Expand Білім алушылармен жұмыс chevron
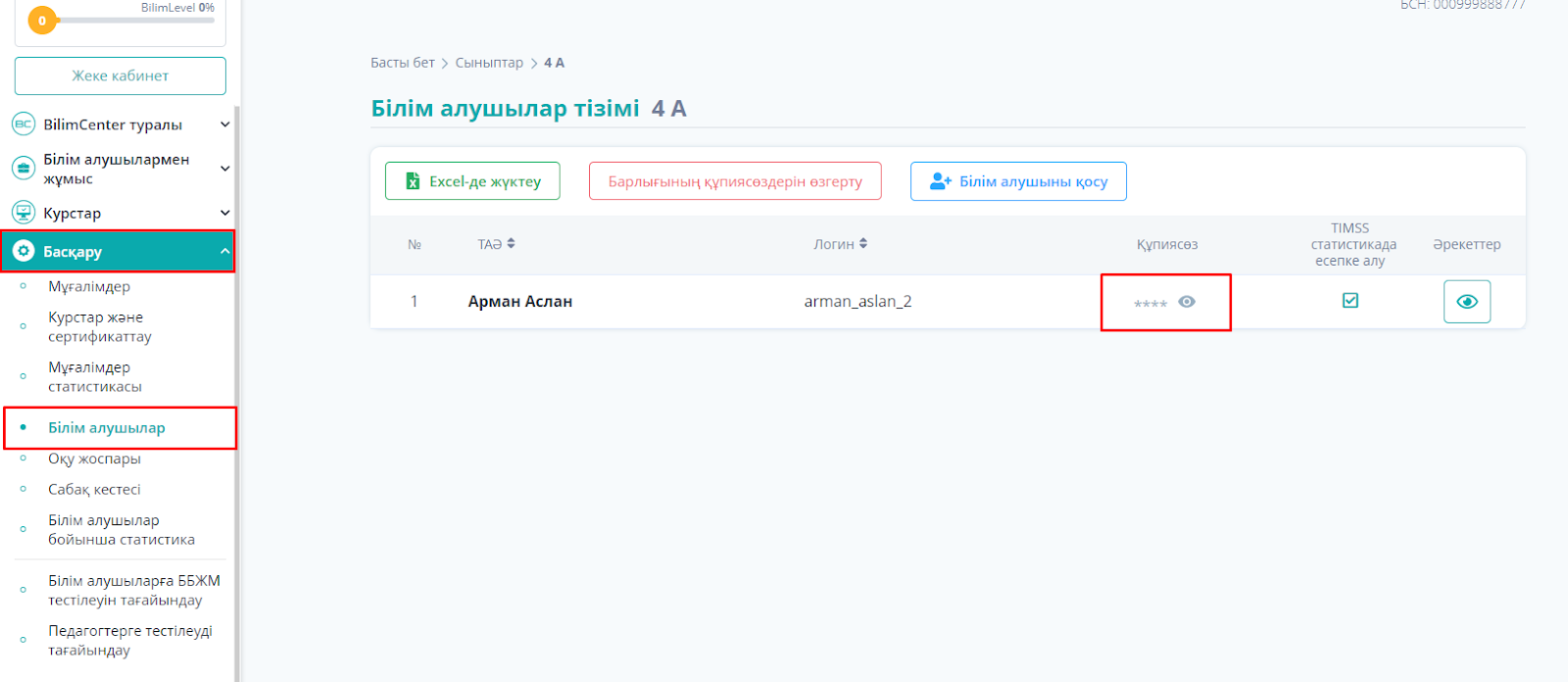 coord(224,169)
